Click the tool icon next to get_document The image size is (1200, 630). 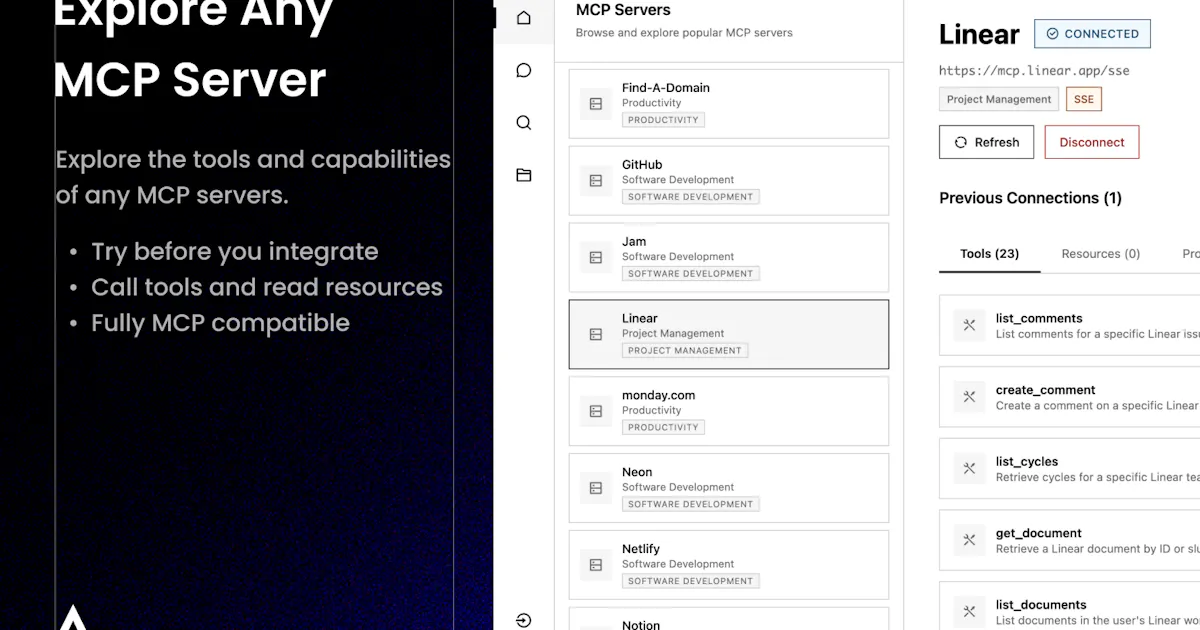969,540
